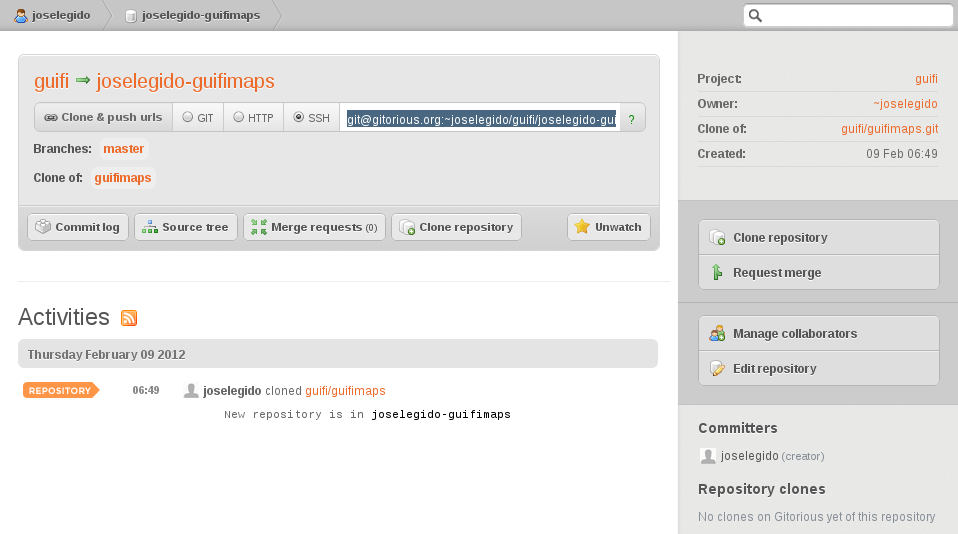This screenshot has width=958, height=534.
Task: Open the Commit log
Action: point(77,227)
